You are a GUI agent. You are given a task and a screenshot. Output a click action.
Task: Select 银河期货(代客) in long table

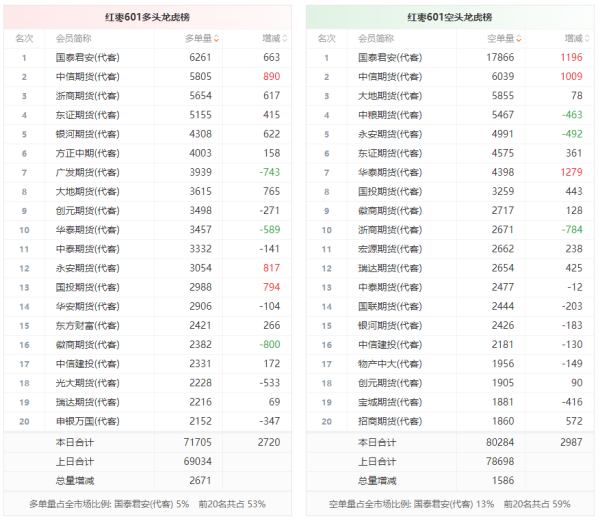pos(88,134)
